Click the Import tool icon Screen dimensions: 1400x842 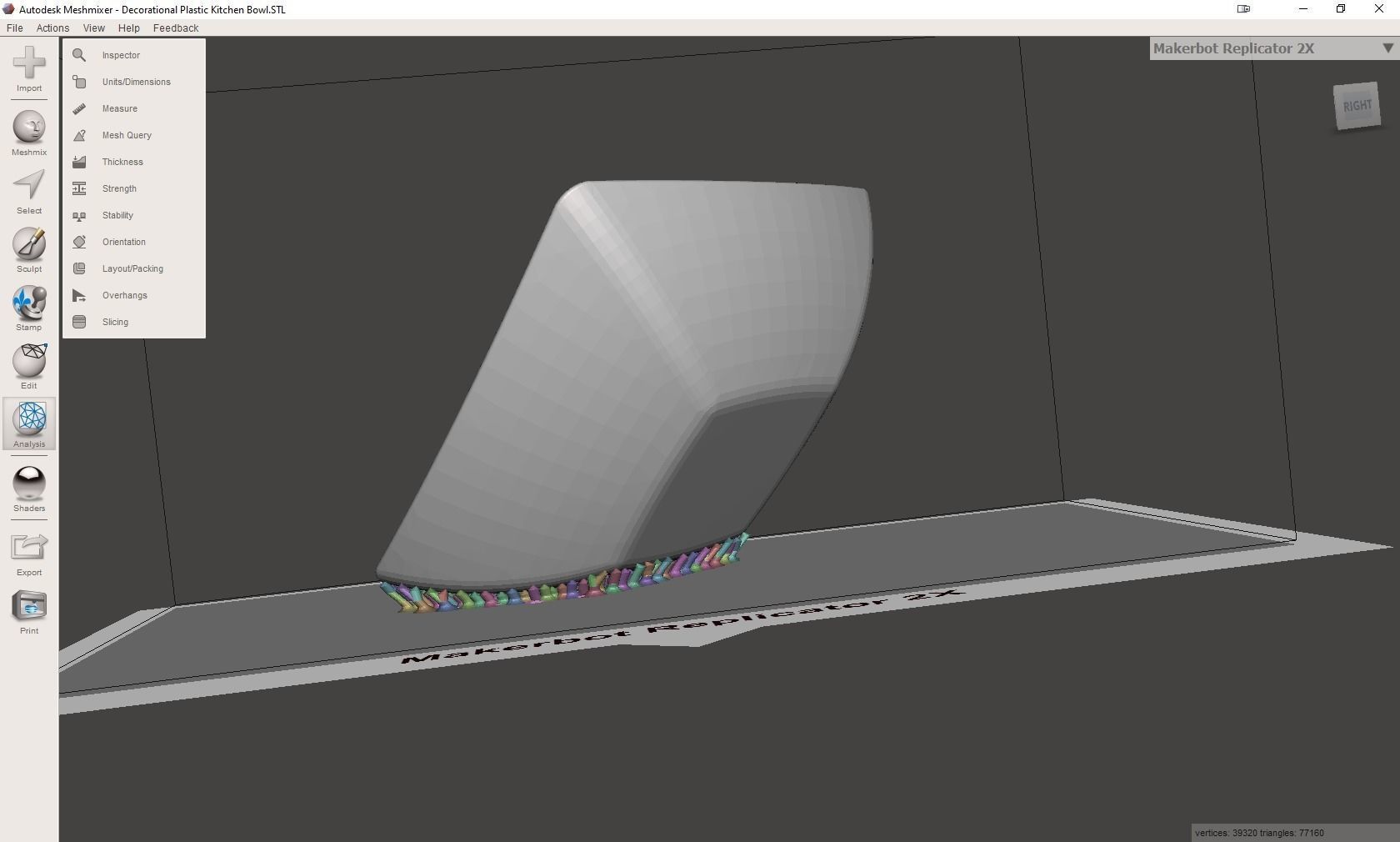click(x=29, y=63)
